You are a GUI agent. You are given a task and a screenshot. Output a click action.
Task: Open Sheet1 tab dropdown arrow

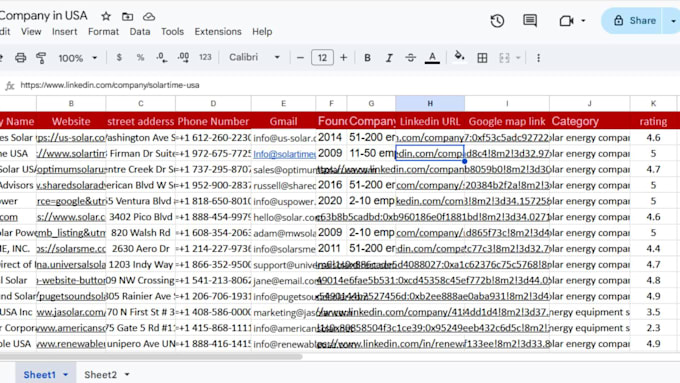coord(65,374)
